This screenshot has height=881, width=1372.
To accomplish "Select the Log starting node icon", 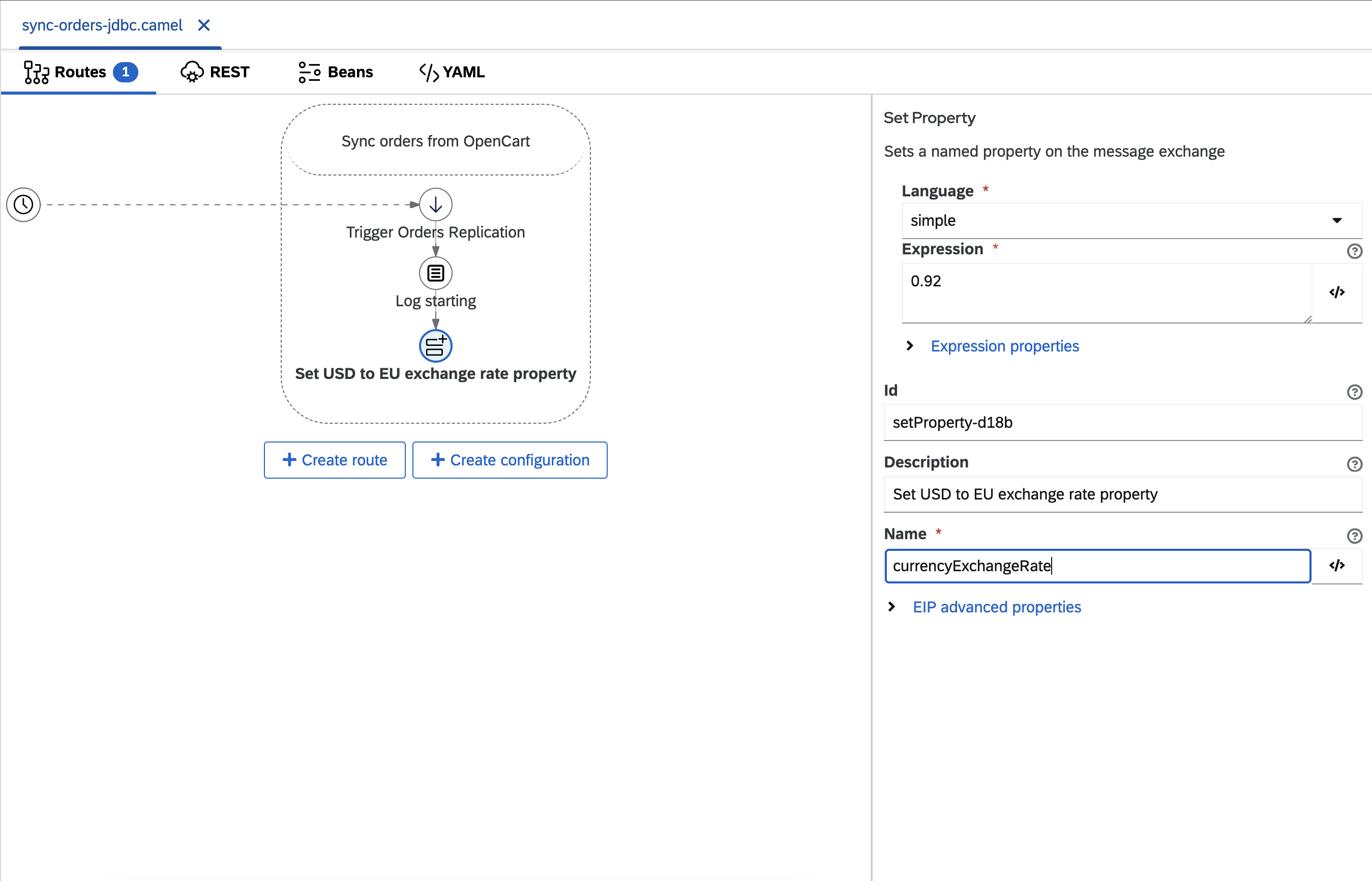I will (x=436, y=273).
